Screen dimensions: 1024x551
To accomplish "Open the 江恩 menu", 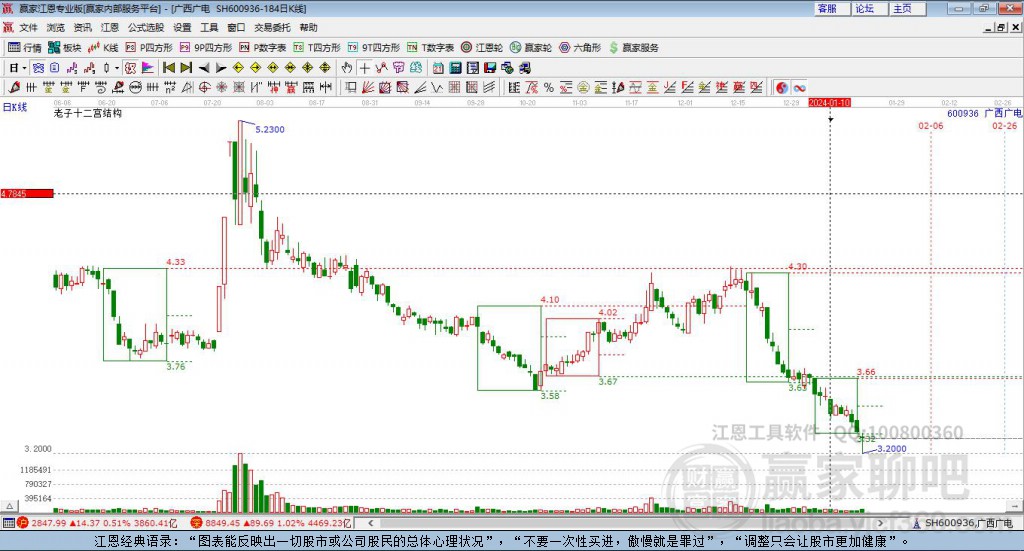I will click(x=110, y=27).
